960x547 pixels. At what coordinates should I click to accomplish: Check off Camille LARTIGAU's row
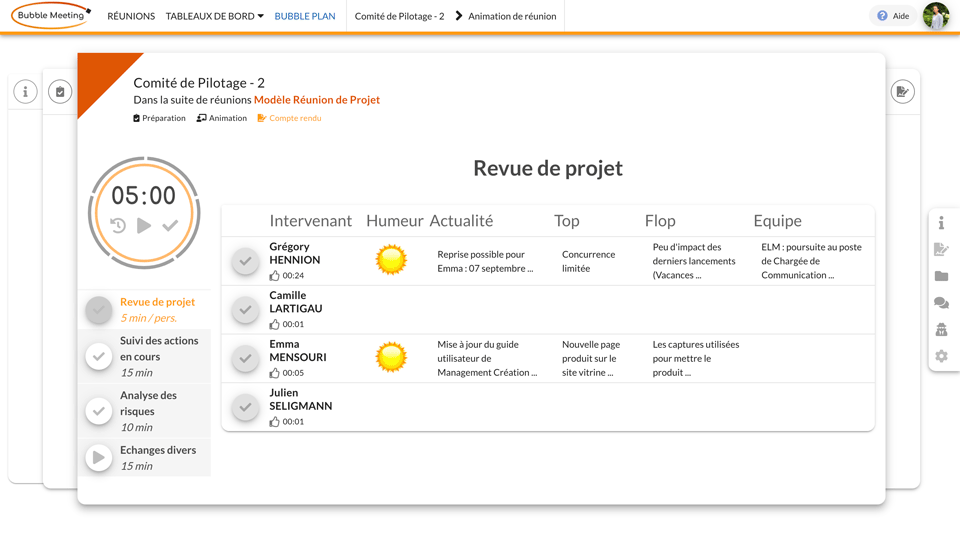point(246,310)
